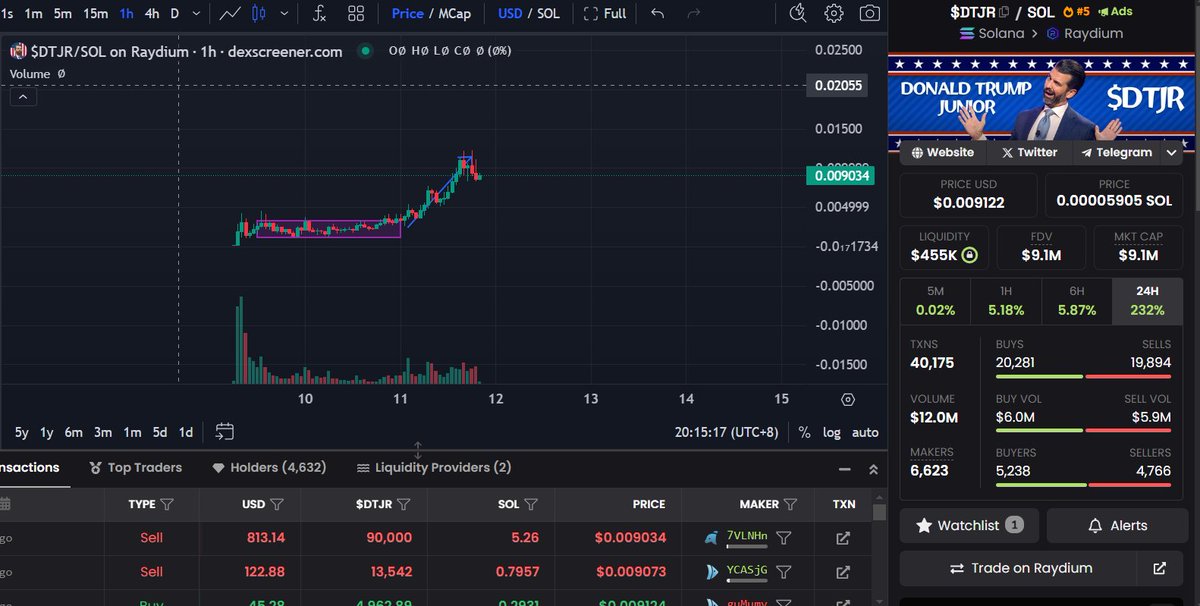Open transaction link for 122.88 sell
Image resolution: width=1200 pixels, height=606 pixels.
pyautogui.click(x=843, y=571)
